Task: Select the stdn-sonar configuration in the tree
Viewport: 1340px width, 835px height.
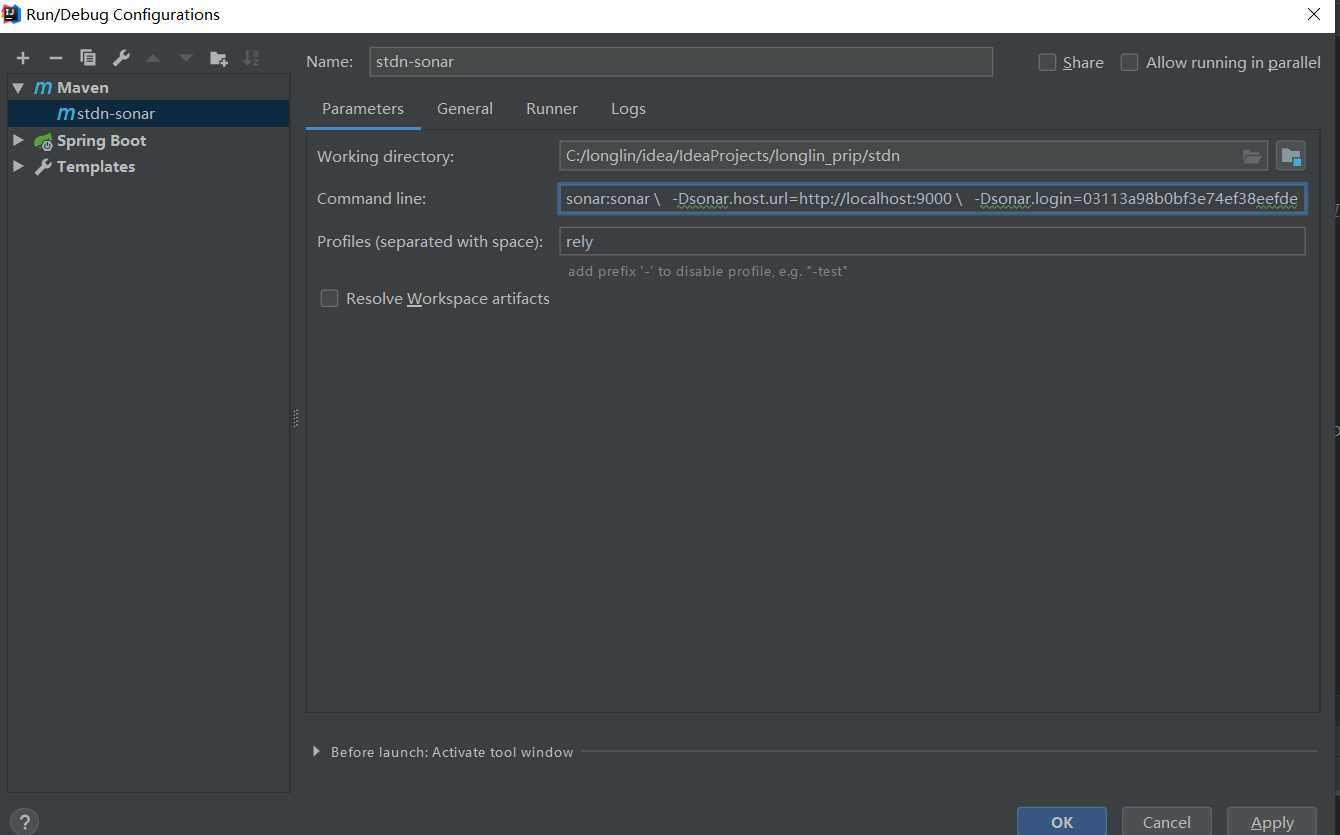Action: pos(148,114)
